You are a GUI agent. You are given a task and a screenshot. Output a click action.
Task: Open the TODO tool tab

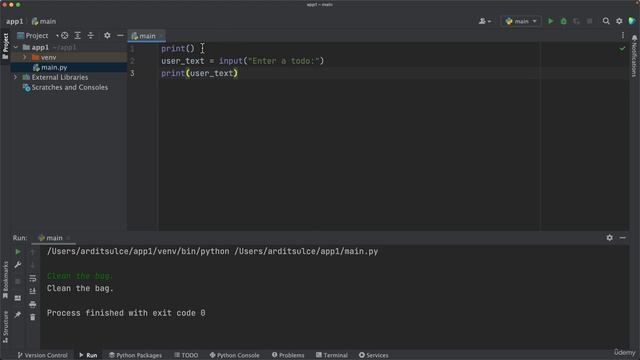pyautogui.click(x=186, y=355)
